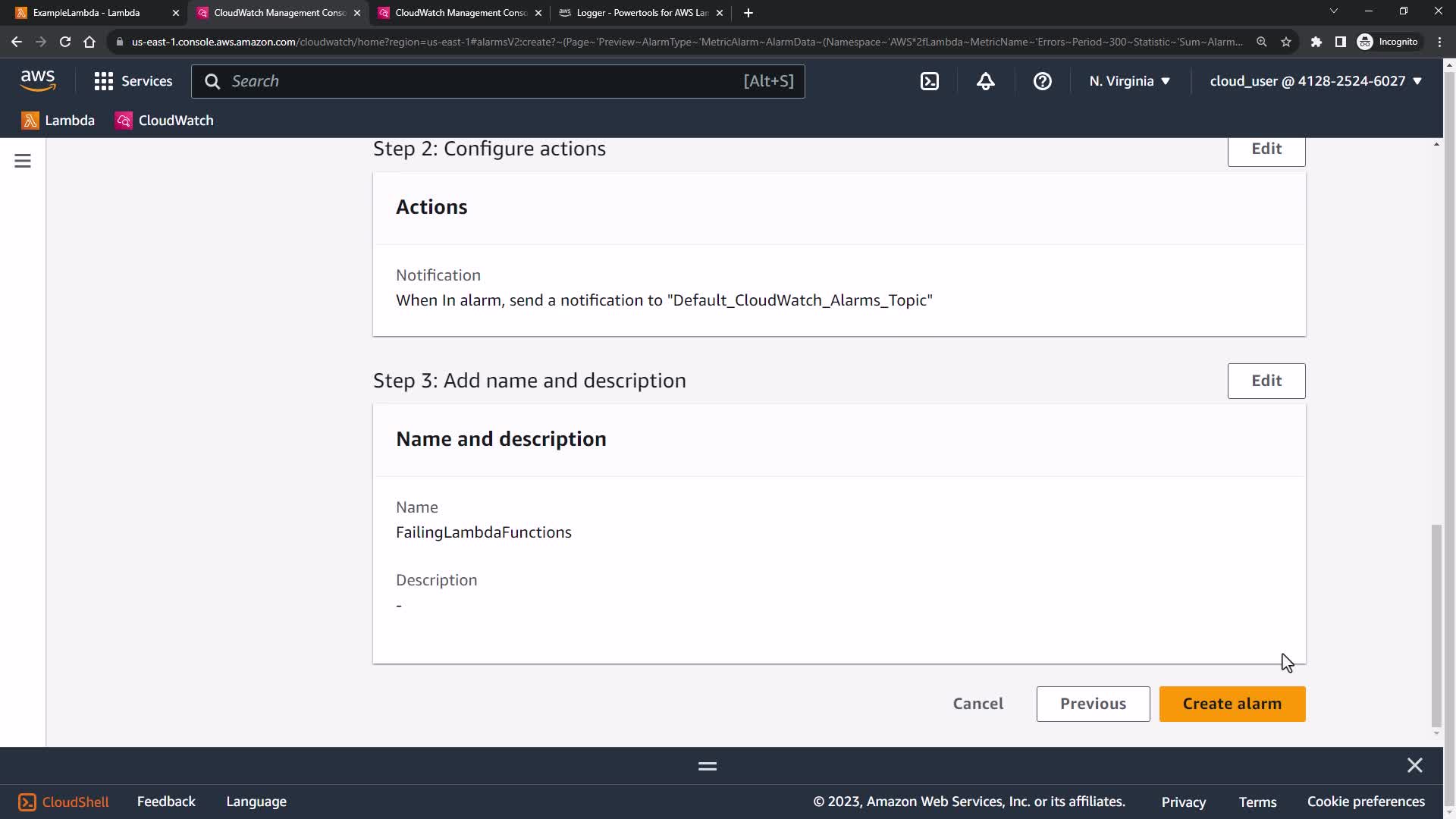Viewport: 1456px width, 819px height.
Task: Open the browser extensions puzzle icon
Action: coord(1316,42)
